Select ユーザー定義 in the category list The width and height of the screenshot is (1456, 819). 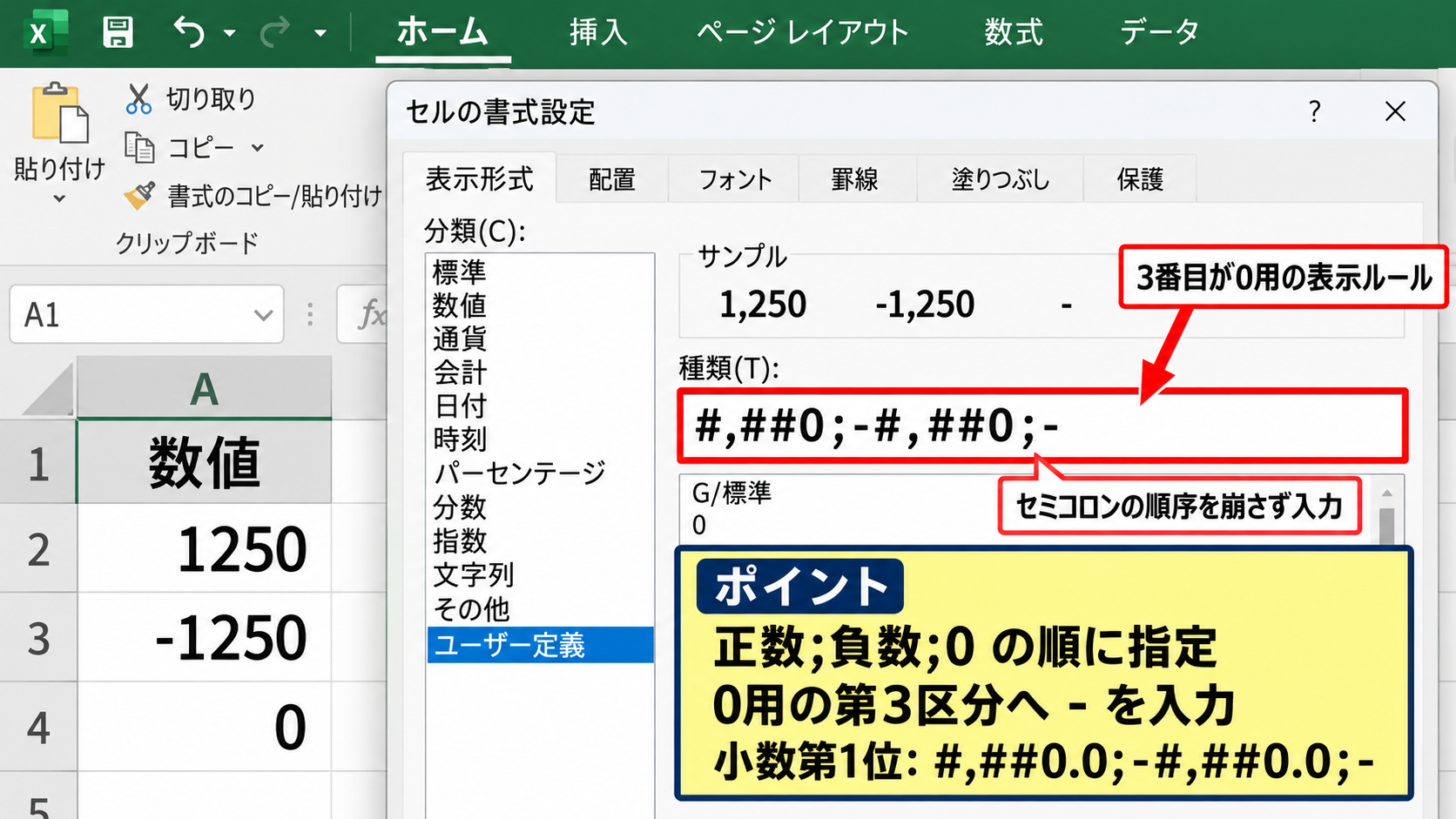pos(540,645)
